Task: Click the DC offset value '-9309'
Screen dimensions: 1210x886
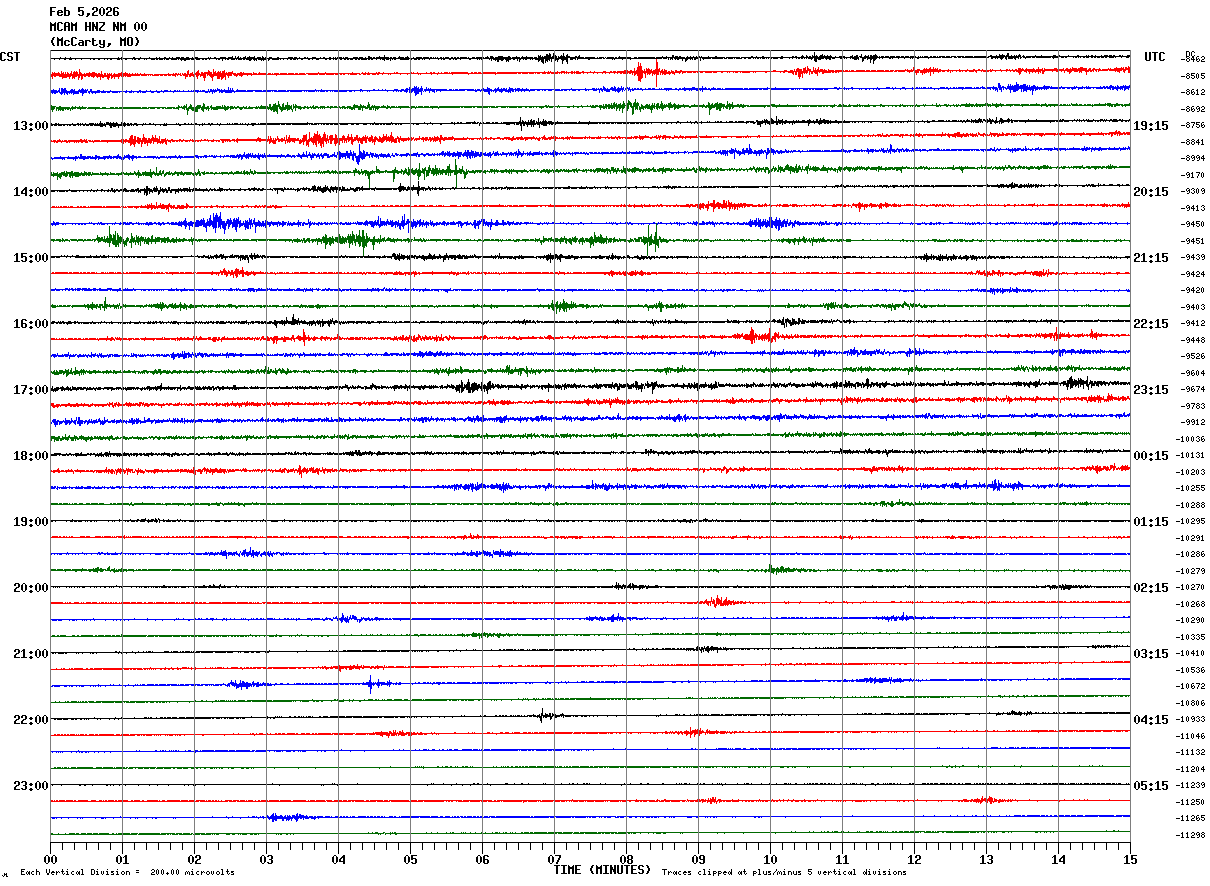Action: coord(1193,191)
